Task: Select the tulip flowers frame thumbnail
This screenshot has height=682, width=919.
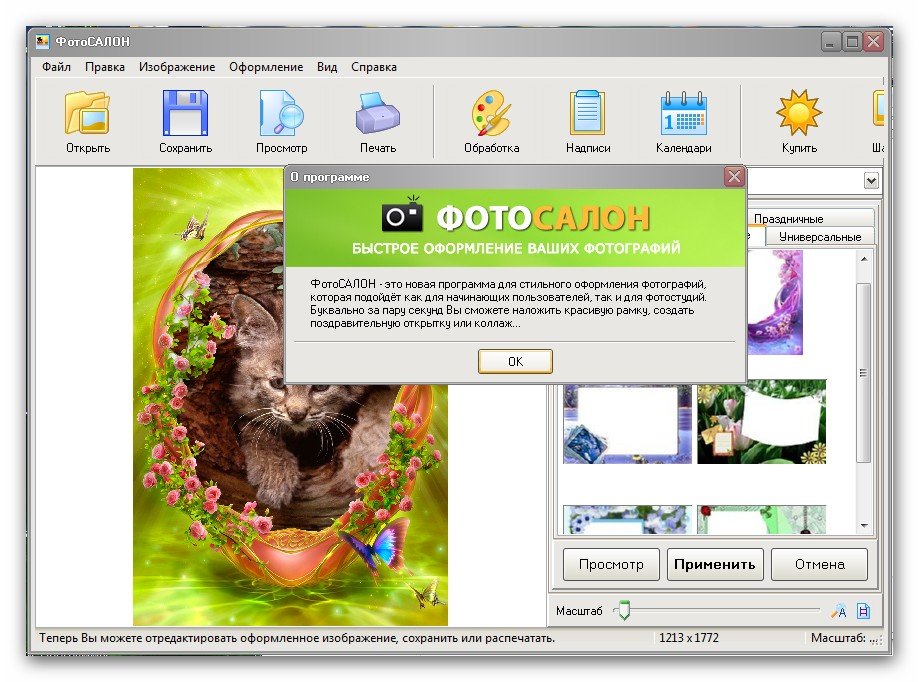Action: (x=761, y=421)
